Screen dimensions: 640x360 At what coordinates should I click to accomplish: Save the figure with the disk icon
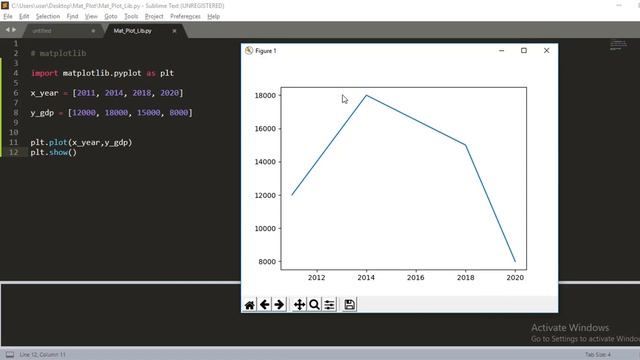tap(349, 304)
